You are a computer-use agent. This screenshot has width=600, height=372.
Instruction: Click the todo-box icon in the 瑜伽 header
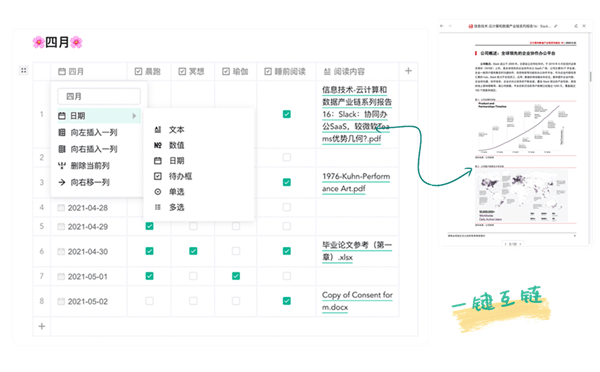(226, 71)
